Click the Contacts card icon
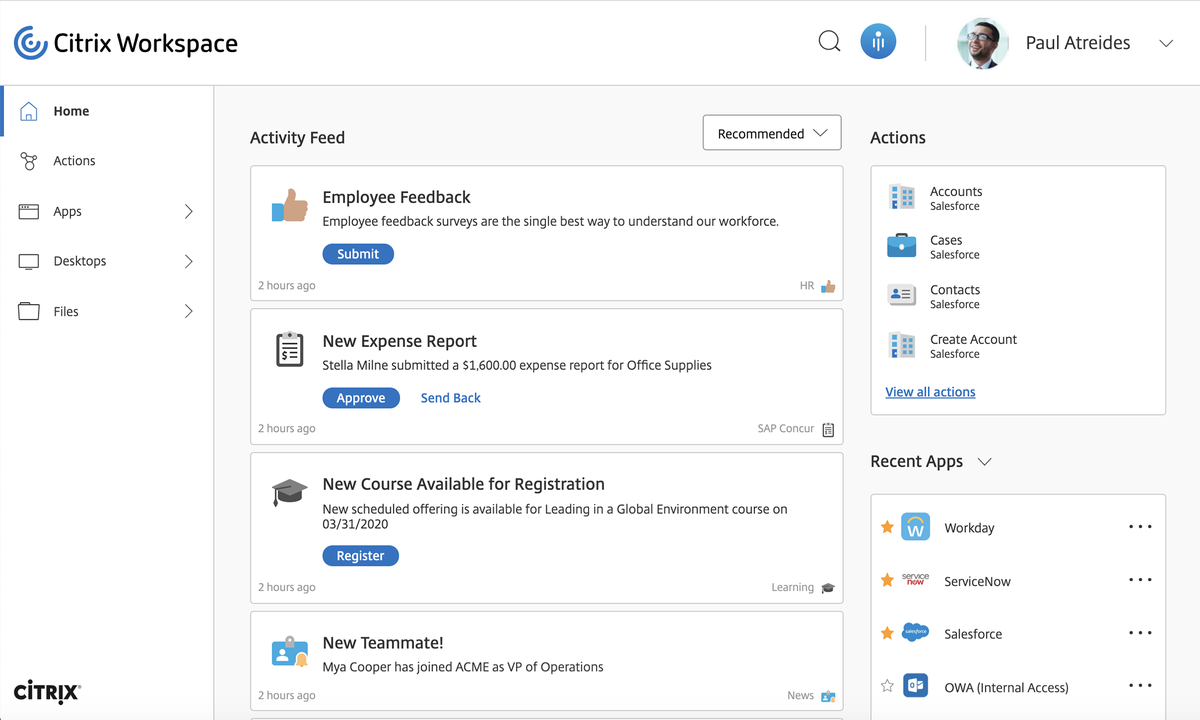 [902, 295]
